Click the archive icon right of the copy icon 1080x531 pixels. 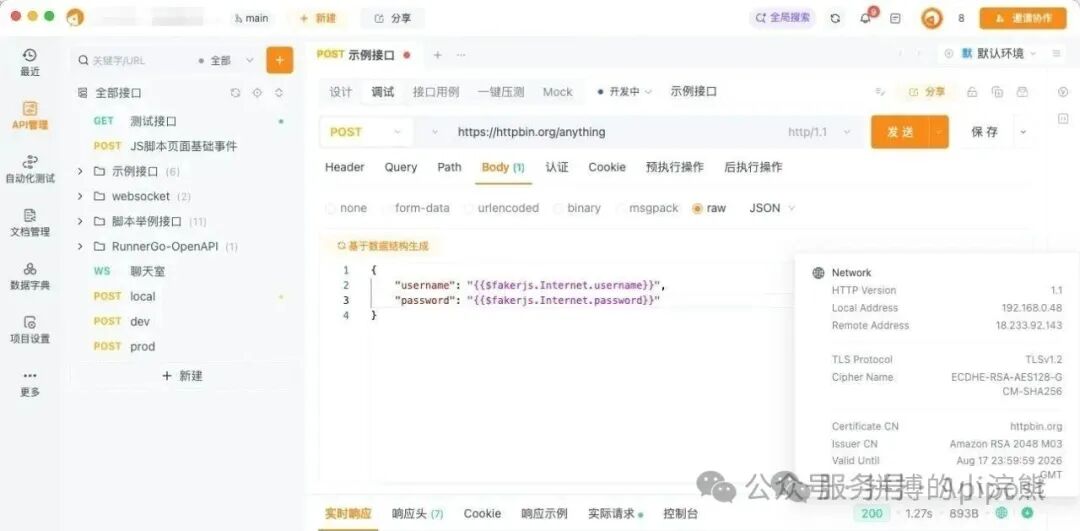(1022, 92)
